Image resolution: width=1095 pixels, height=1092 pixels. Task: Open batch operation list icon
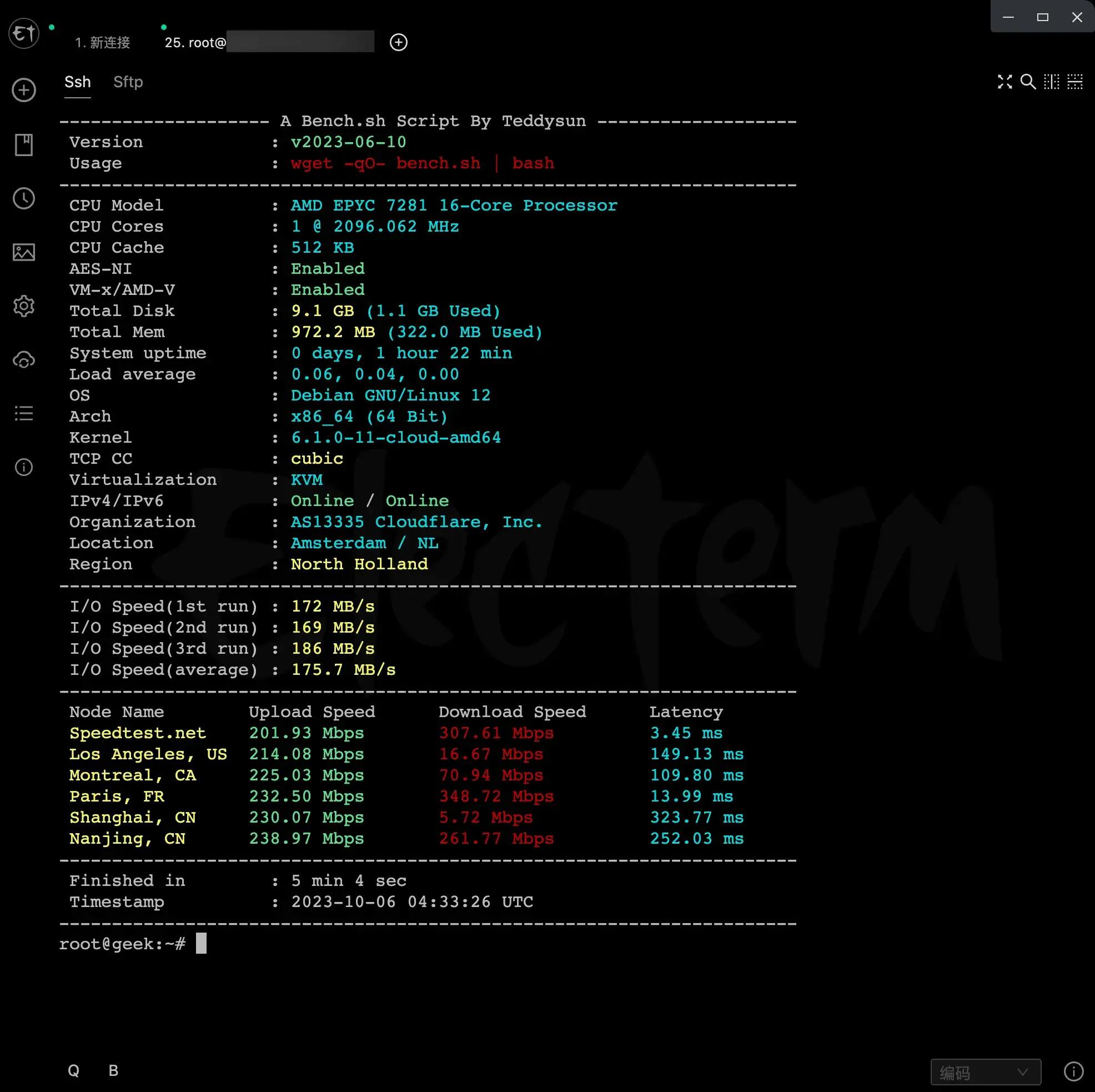click(x=24, y=413)
